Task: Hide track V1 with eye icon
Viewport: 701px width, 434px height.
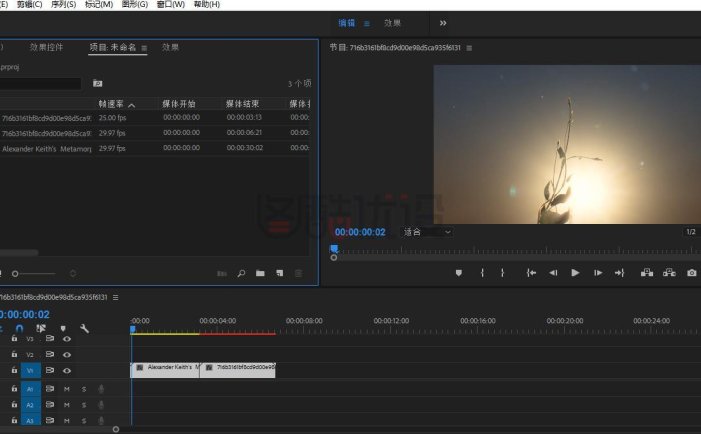Action: point(67,370)
